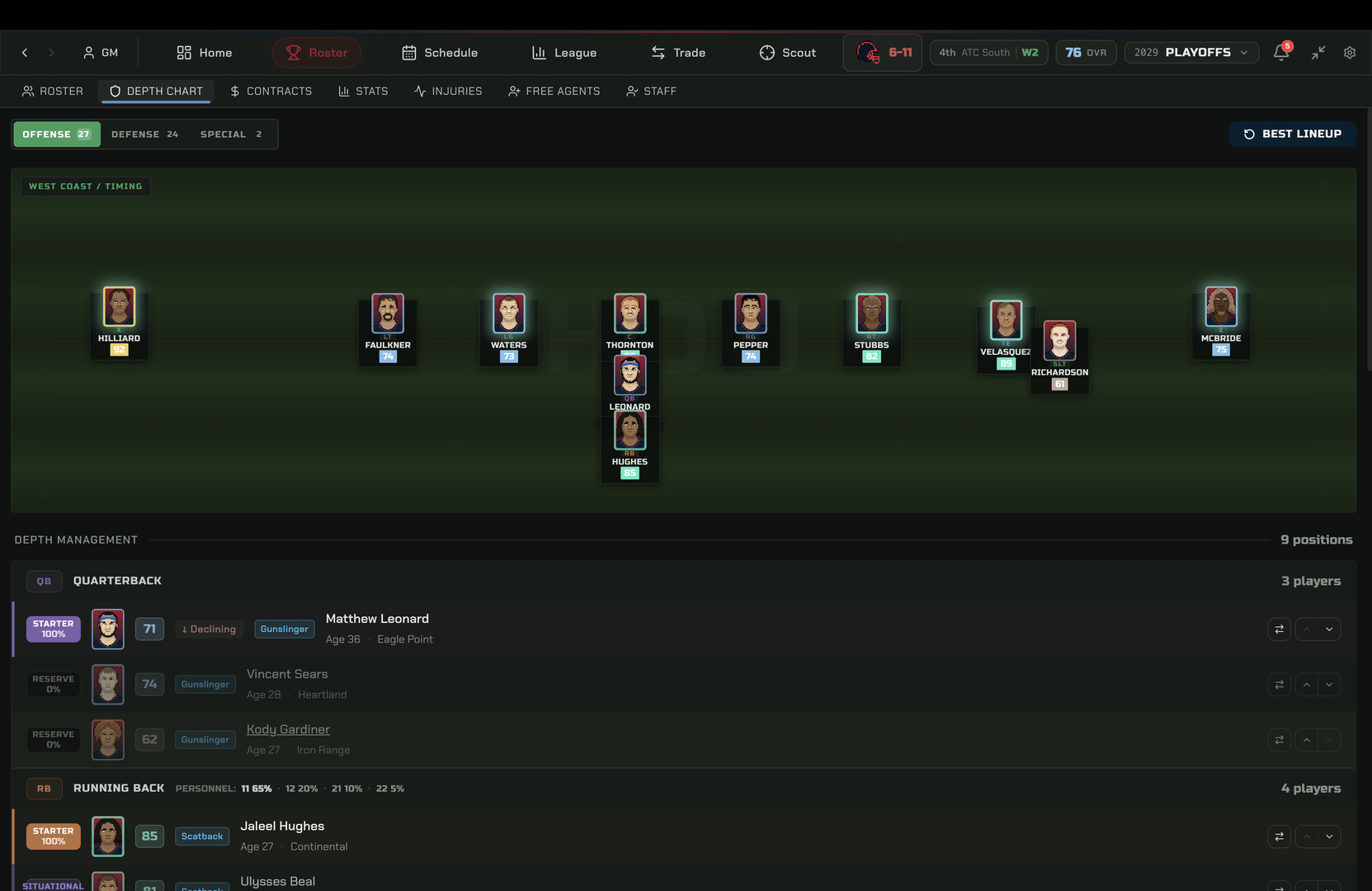1372x891 pixels.
Task: Select Stubbs' player card on field
Action: pos(872,329)
